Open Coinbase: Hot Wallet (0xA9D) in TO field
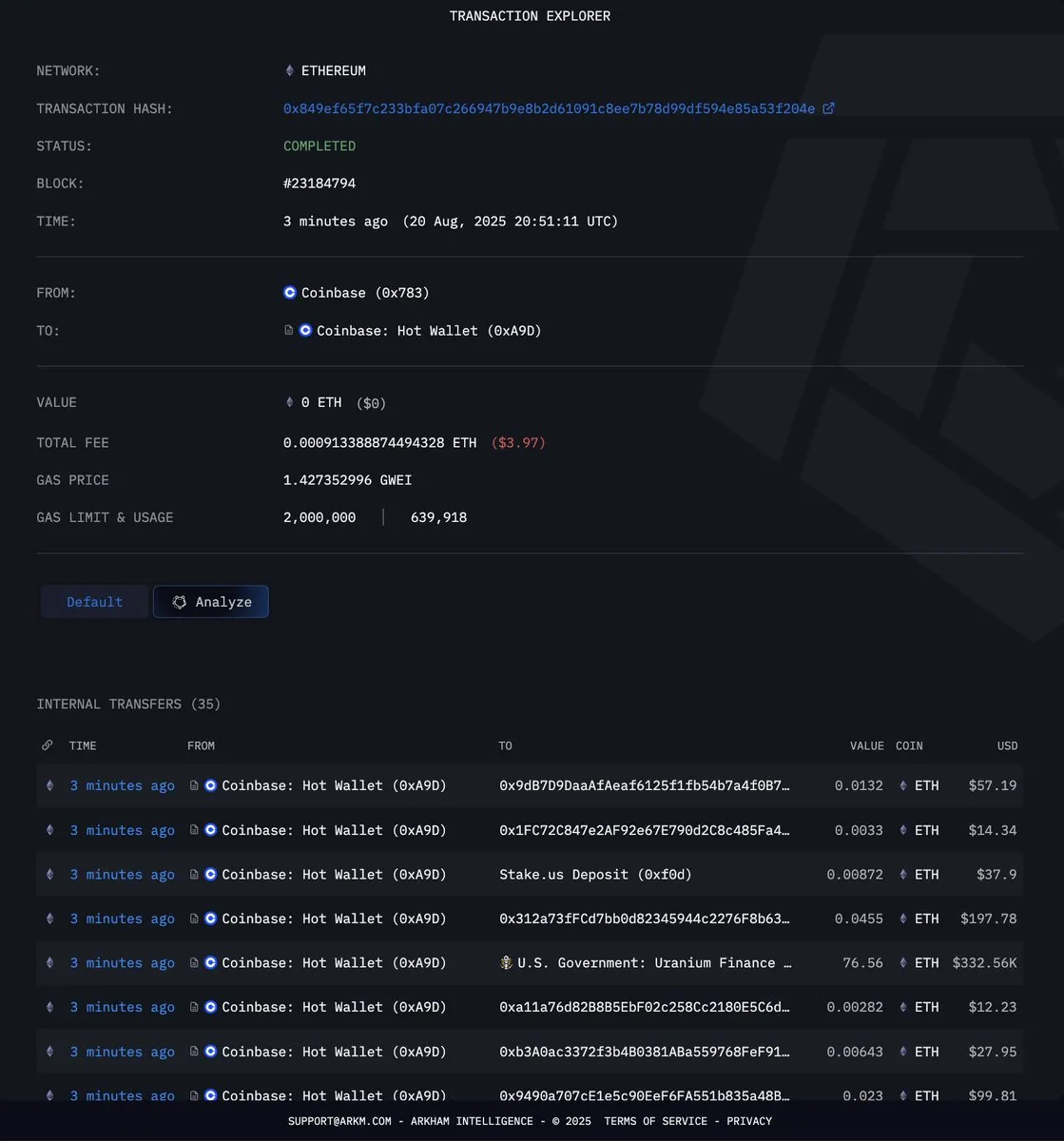 click(429, 331)
